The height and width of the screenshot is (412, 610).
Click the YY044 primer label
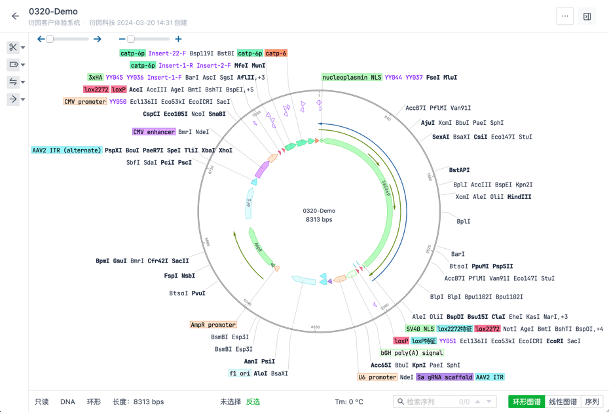[x=393, y=77]
